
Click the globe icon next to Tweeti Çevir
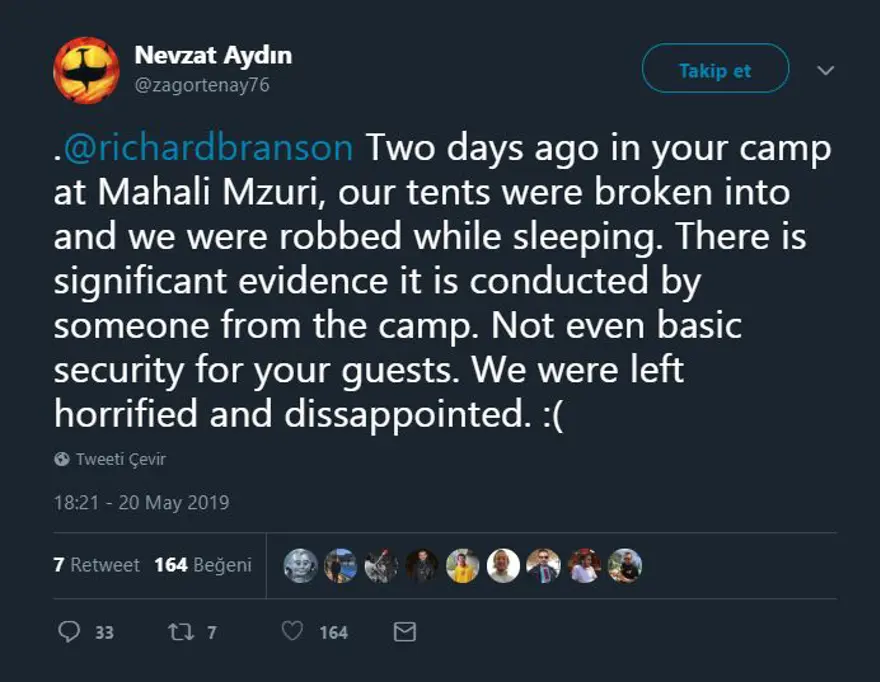62,459
